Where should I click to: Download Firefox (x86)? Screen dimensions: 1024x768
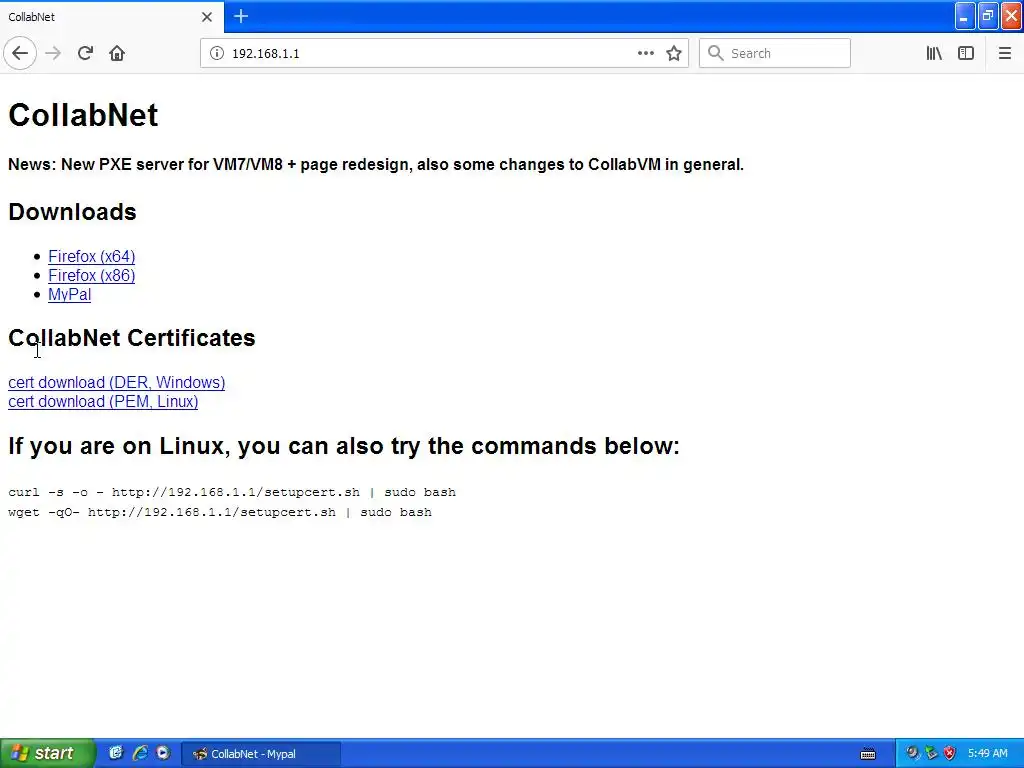[91, 275]
